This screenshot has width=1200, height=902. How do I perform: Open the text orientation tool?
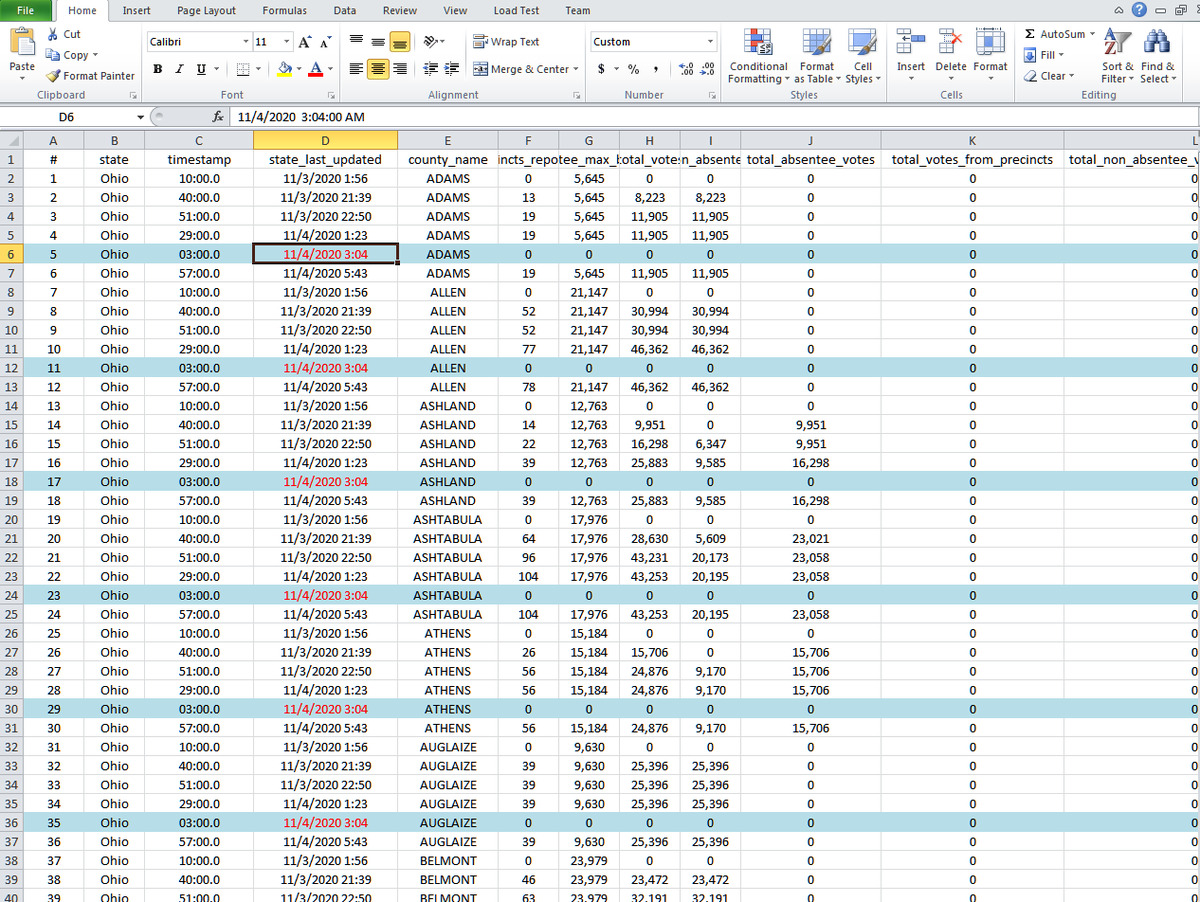coord(432,42)
